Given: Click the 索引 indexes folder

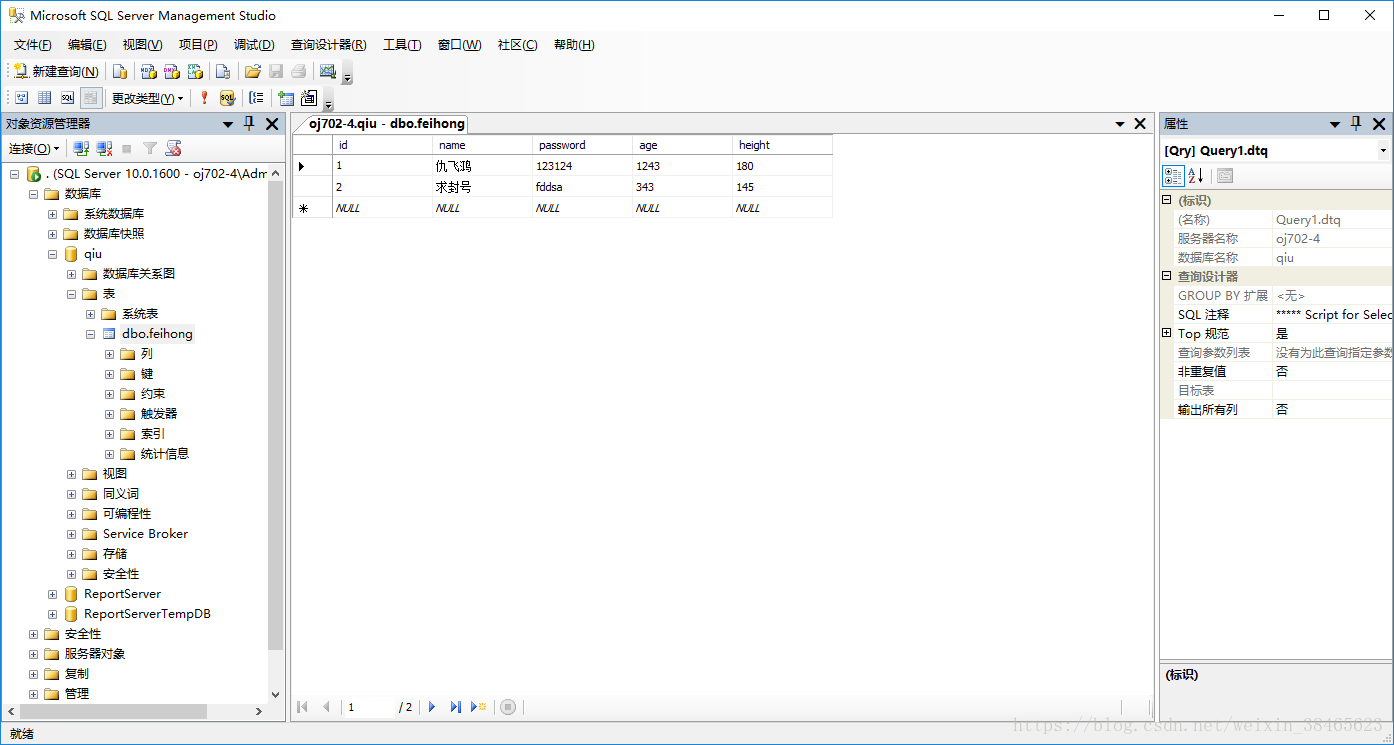Looking at the screenshot, I should click(x=153, y=434).
